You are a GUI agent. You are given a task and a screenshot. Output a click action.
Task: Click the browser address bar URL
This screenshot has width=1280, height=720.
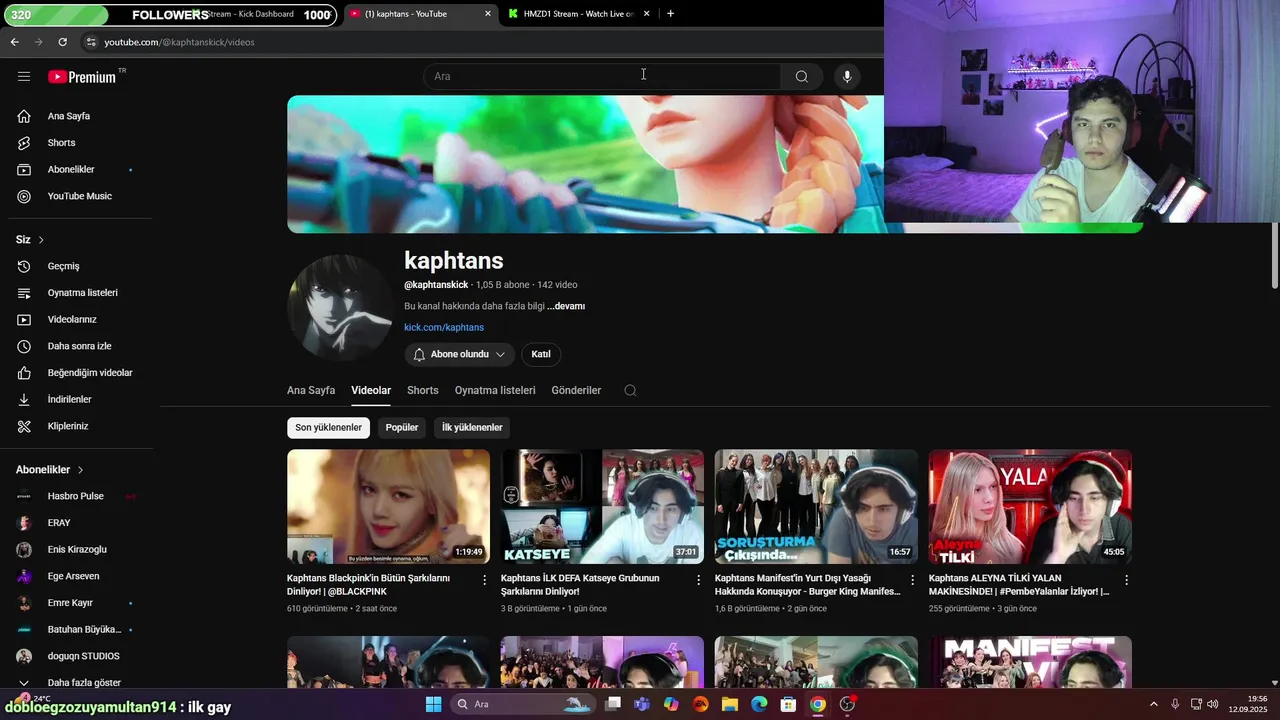coord(179,42)
